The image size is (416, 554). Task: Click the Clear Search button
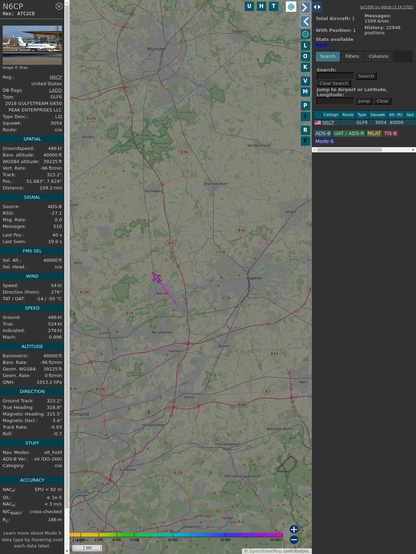(x=334, y=83)
